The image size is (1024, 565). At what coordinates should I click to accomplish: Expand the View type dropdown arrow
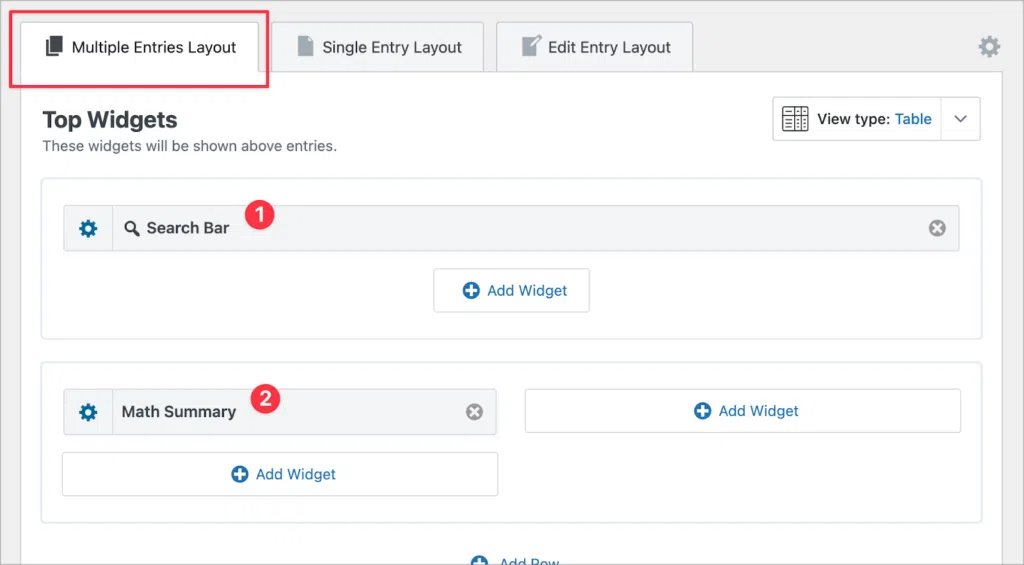click(960, 119)
